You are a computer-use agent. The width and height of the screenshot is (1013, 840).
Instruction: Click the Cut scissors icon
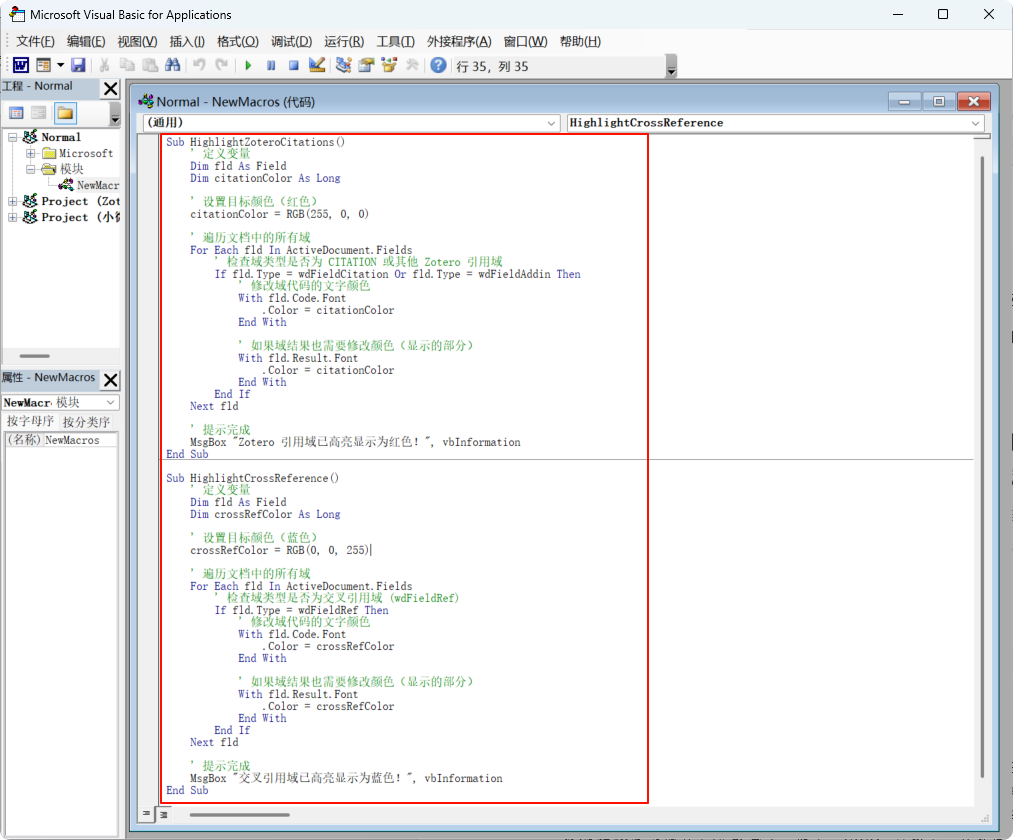104,65
